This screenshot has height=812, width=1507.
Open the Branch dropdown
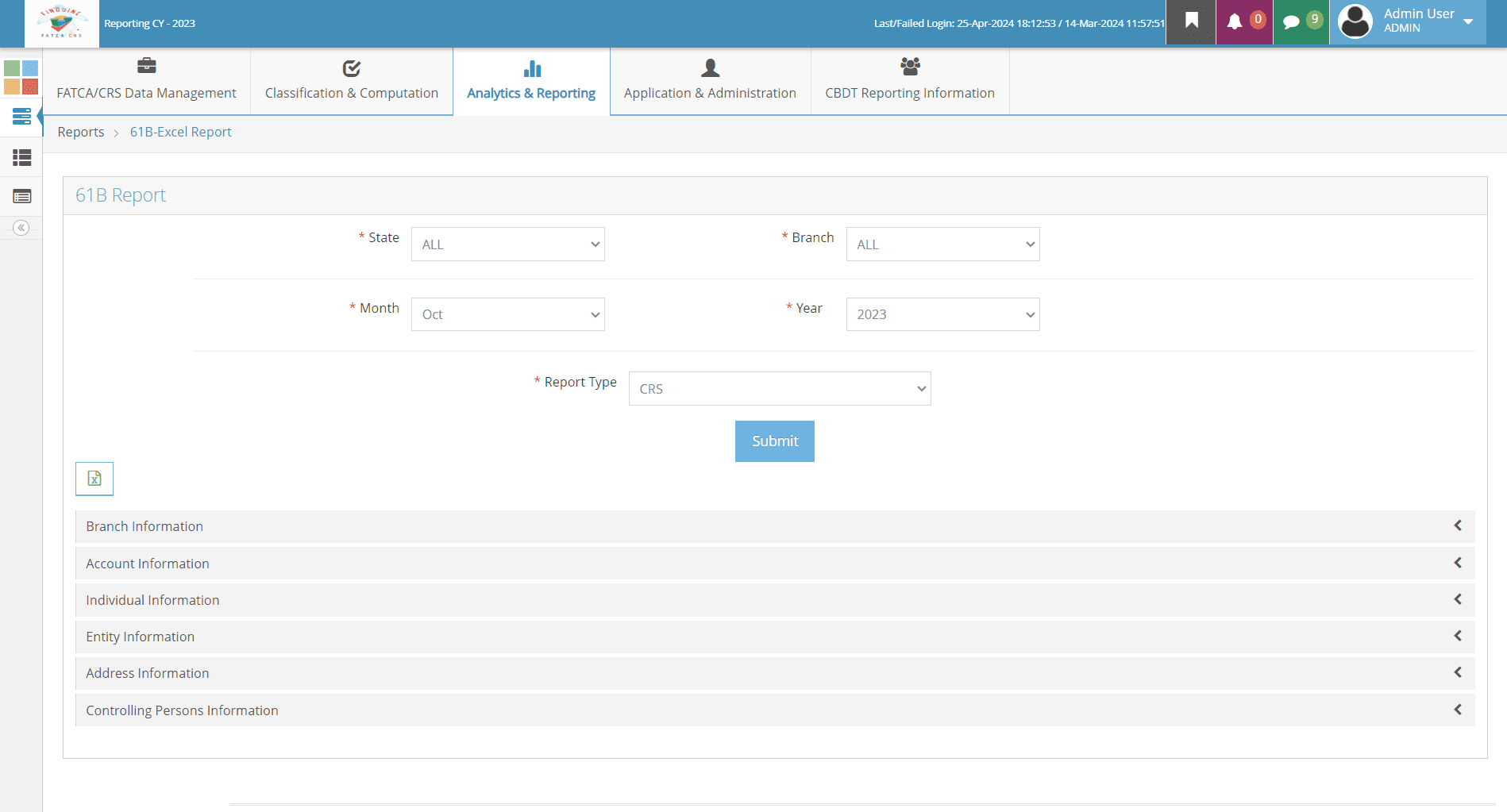(943, 244)
